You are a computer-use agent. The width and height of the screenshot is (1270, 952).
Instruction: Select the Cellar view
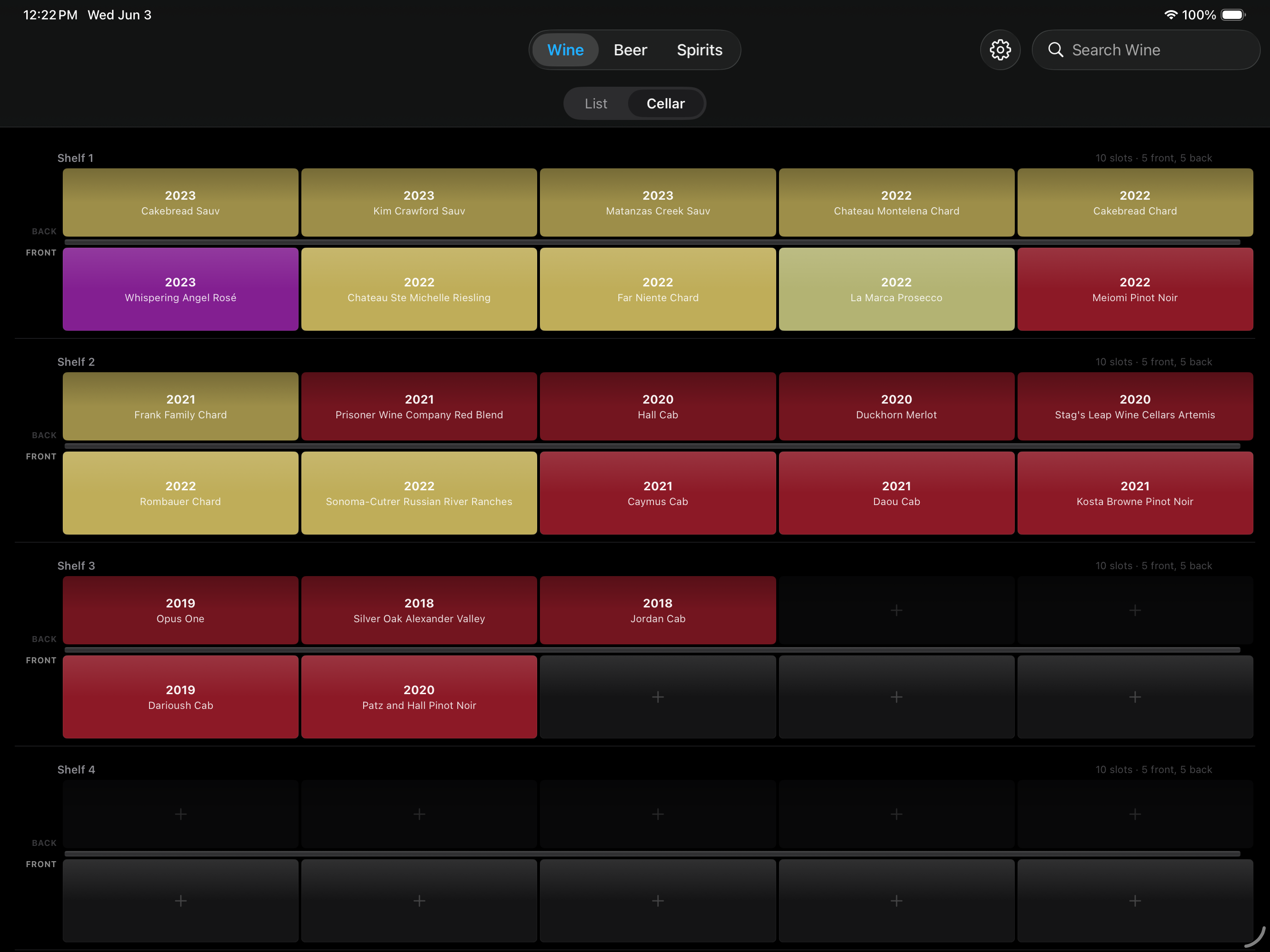point(665,104)
